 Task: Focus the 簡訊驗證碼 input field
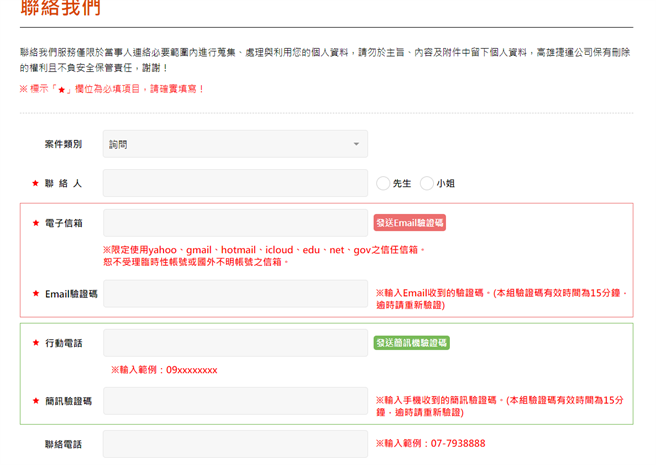235,401
